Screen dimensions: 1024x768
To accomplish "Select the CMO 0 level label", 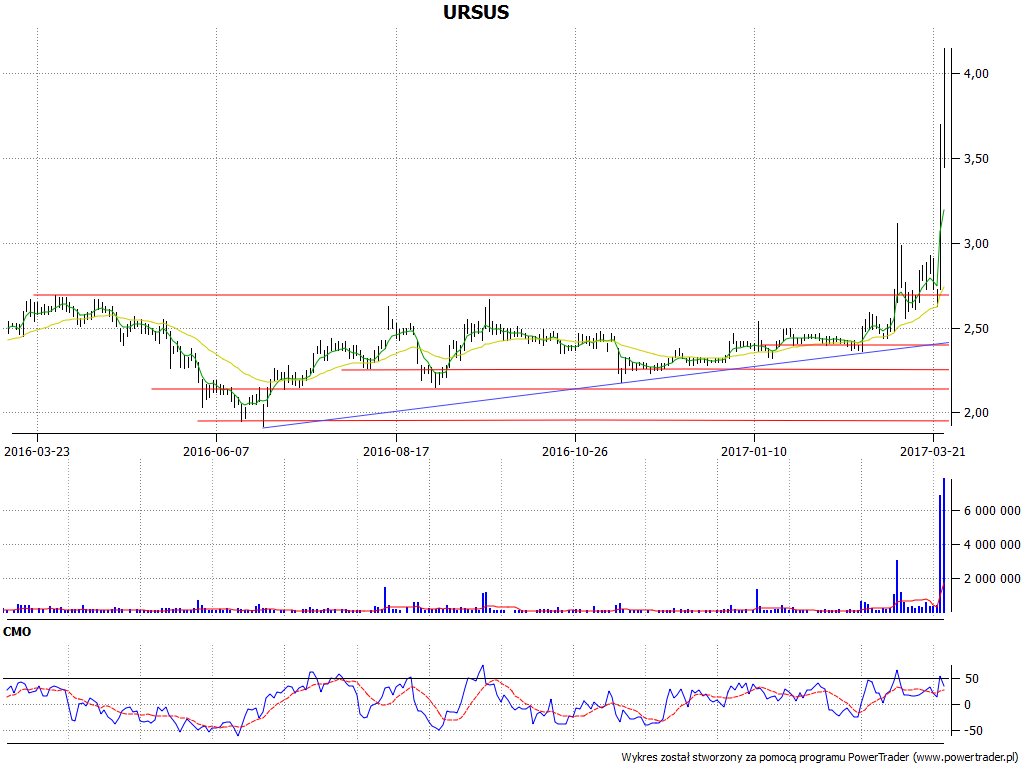I will pos(968,705).
